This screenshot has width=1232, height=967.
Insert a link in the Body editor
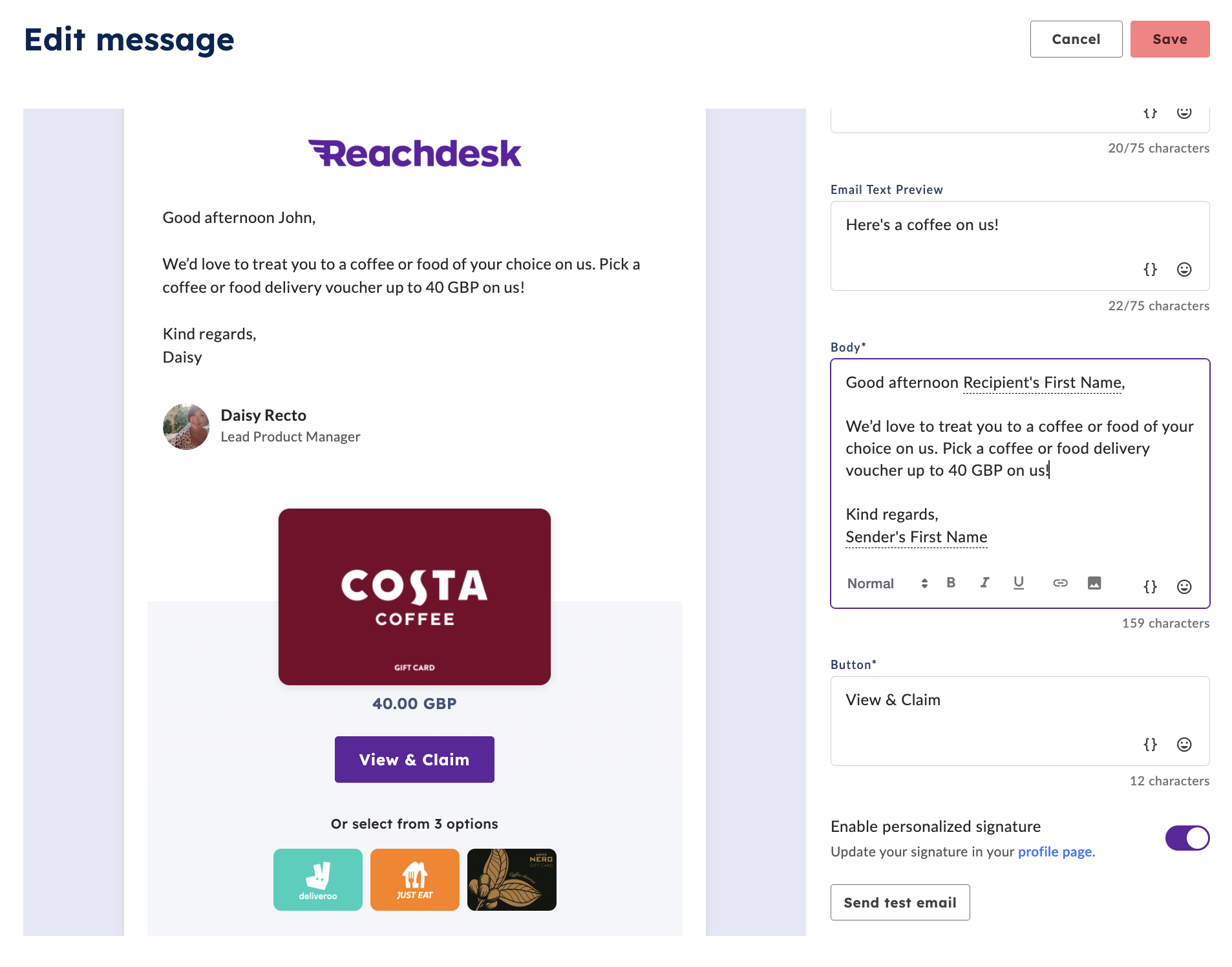click(1060, 583)
